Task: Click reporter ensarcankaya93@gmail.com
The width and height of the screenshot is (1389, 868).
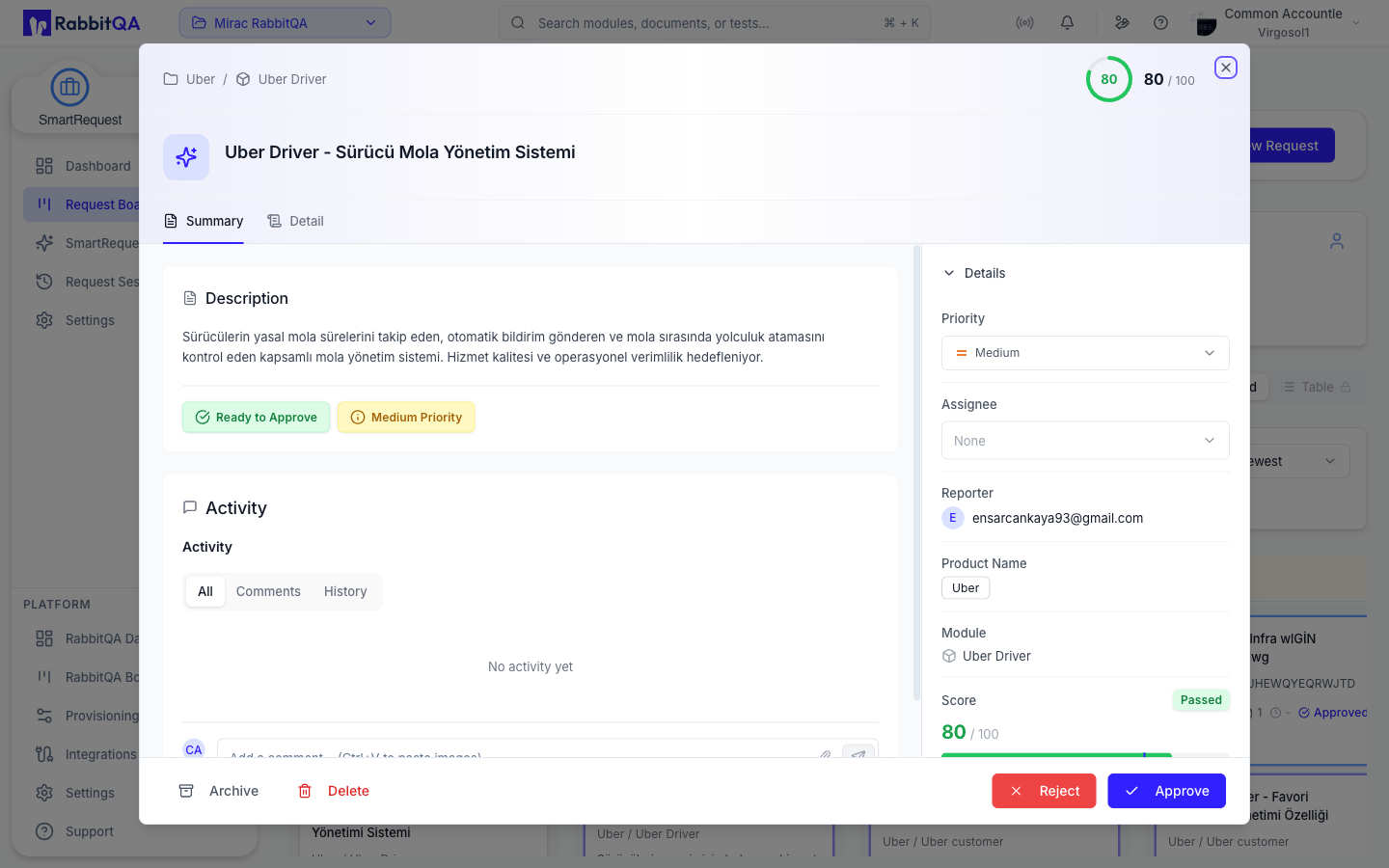Action: point(1057,518)
